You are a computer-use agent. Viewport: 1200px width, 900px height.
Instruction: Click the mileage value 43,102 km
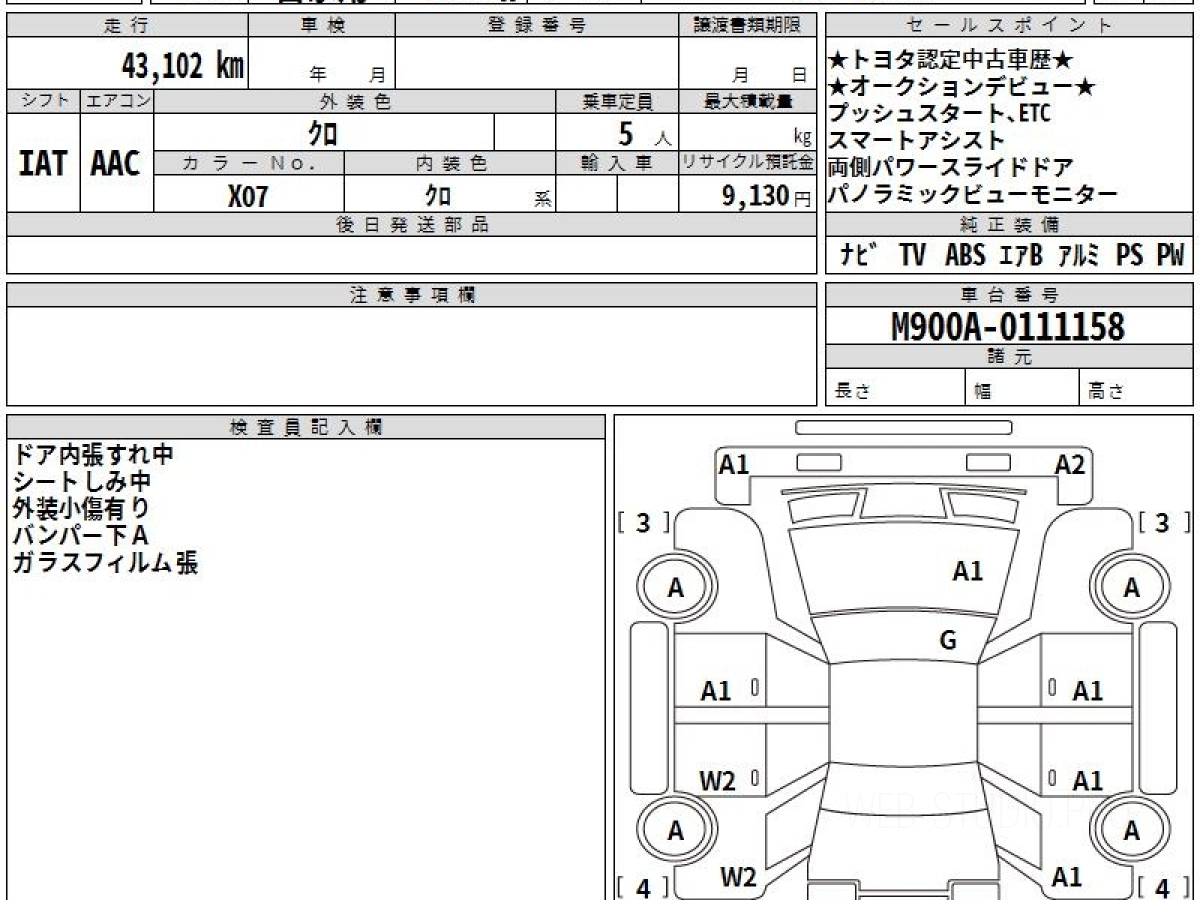click(x=183, y=67)
